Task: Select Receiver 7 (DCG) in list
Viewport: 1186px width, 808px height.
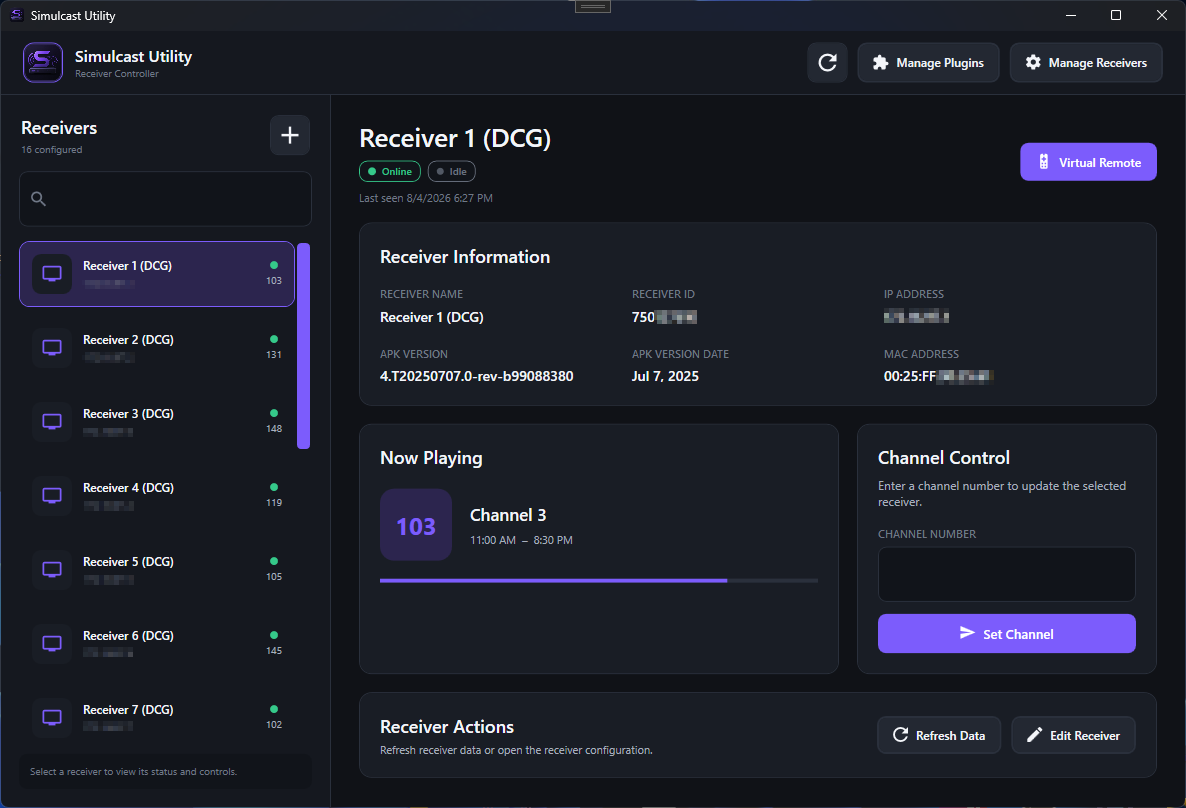Action: pos(157,718)
